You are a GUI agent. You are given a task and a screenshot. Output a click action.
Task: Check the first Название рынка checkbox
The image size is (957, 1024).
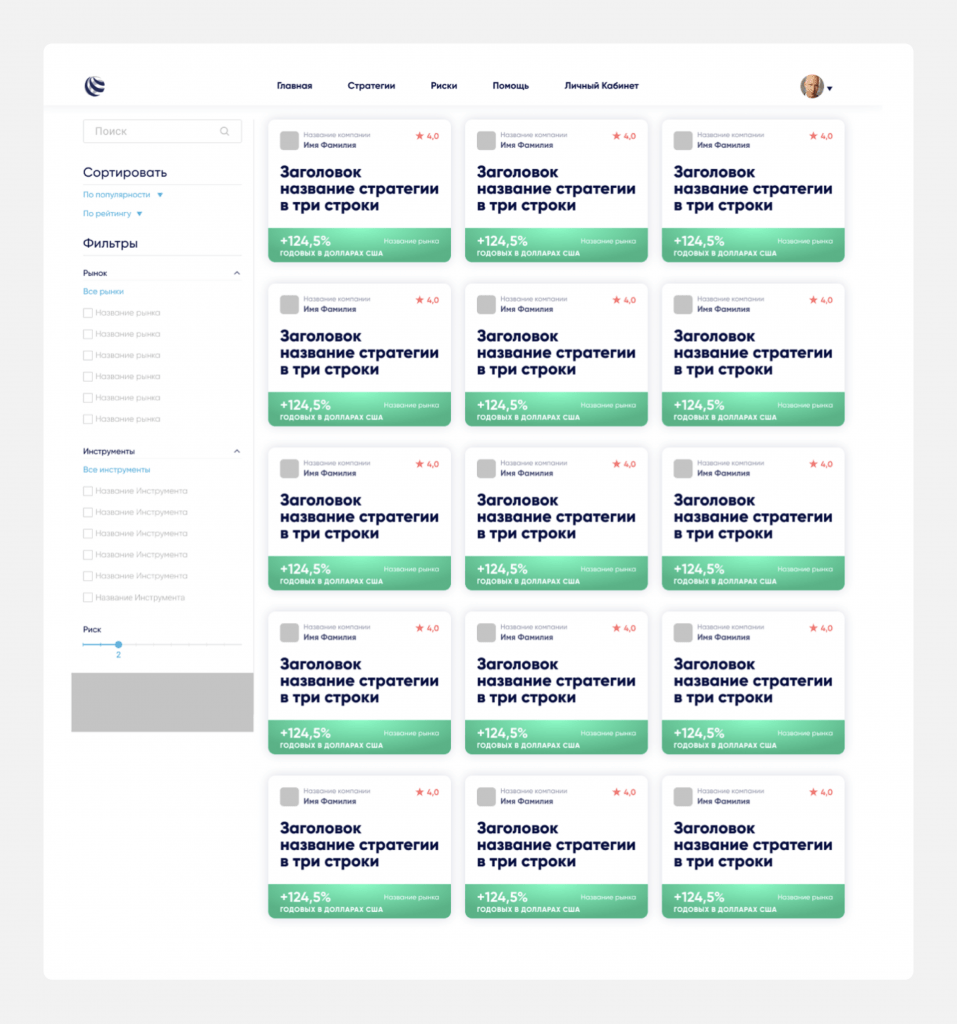(88, 313)
